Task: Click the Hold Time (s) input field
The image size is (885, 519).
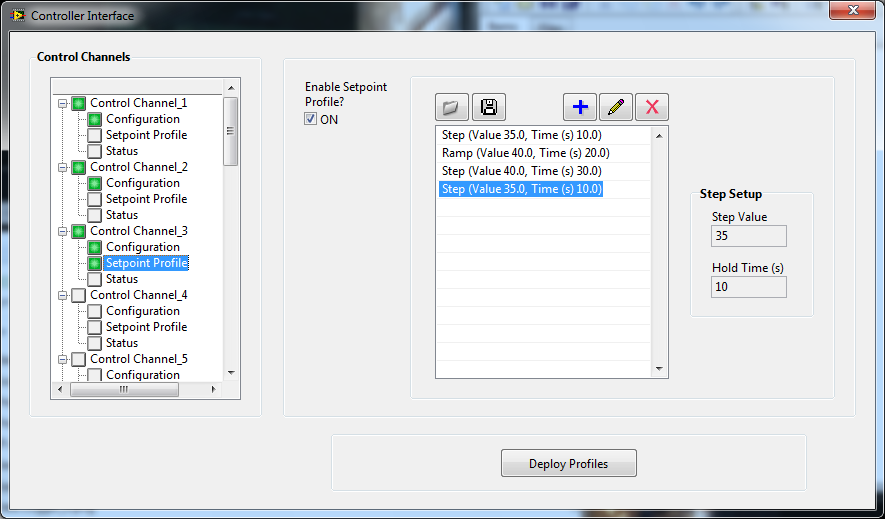Action: (x=748, y=287)
